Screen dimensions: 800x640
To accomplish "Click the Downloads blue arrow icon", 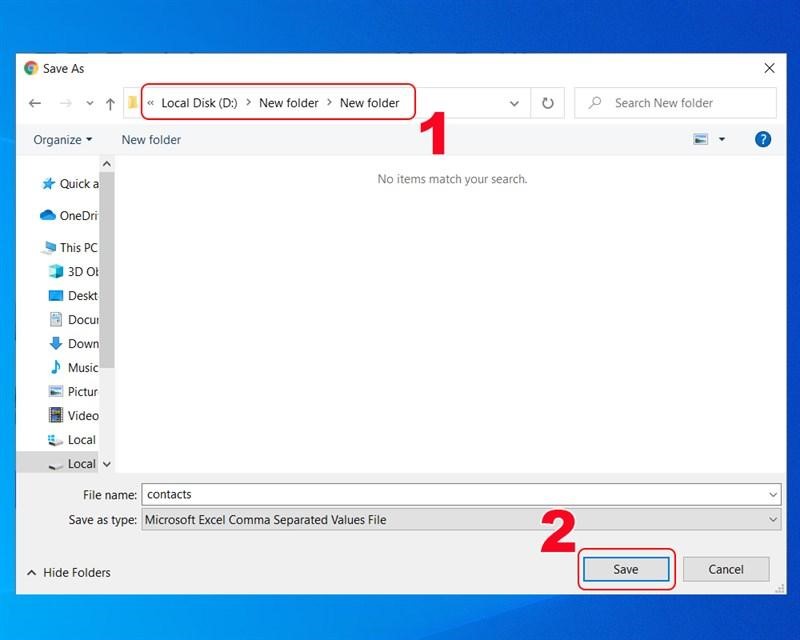I will (56, 343).
